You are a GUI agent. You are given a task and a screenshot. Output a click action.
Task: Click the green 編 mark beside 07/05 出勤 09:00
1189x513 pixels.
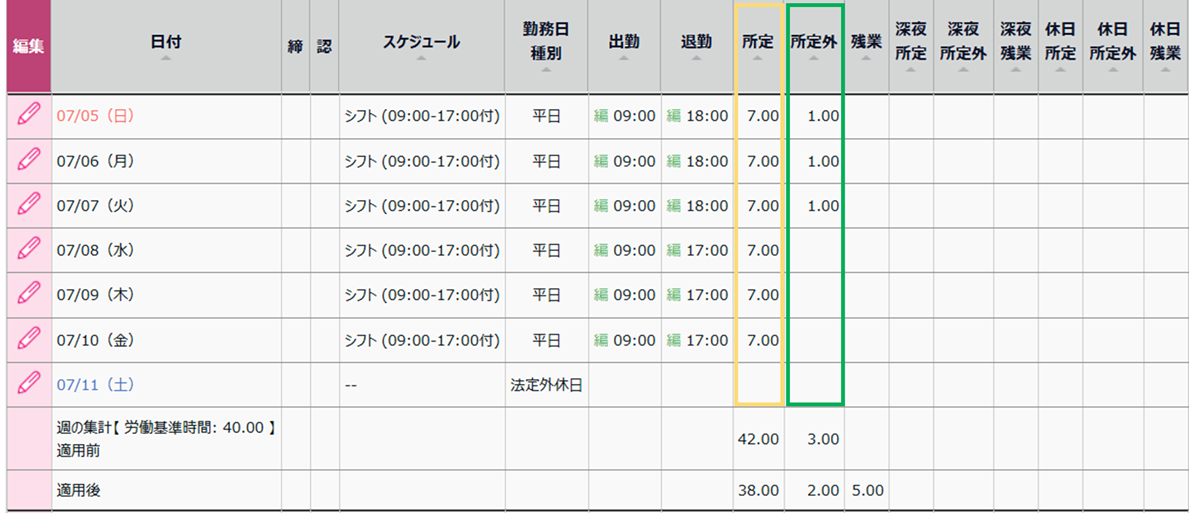click(601, 117)
